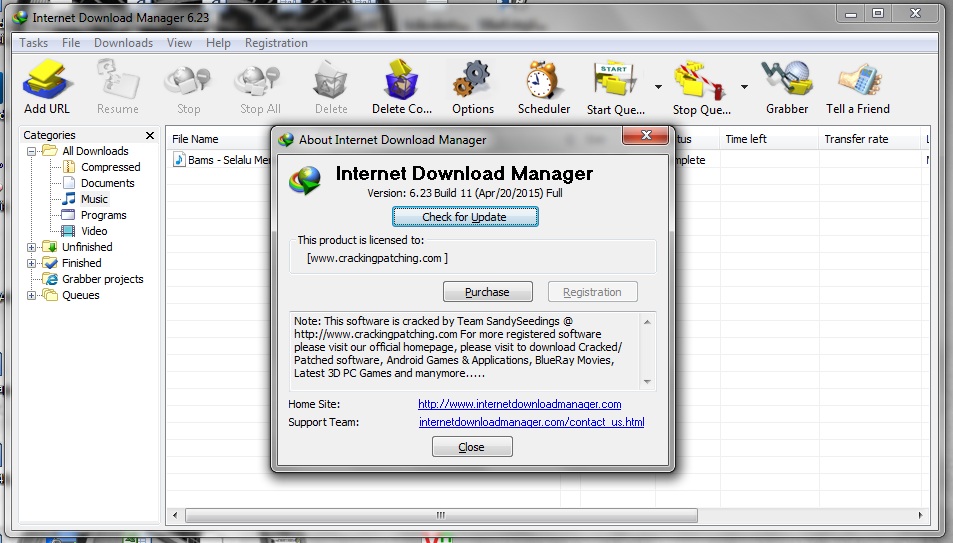Click the Tell a Friend icon
The width and height of the screenshot is (953, 543).
click(x=858, y=80)
